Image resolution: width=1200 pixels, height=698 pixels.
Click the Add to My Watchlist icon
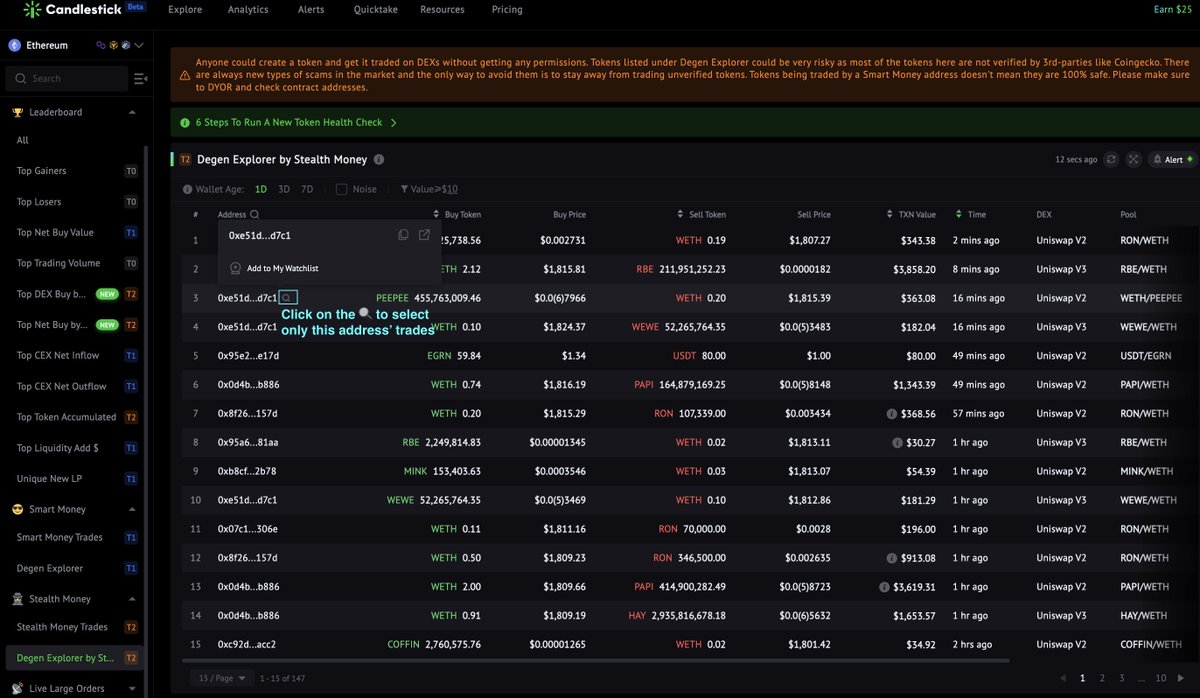[x=235, y=268]
